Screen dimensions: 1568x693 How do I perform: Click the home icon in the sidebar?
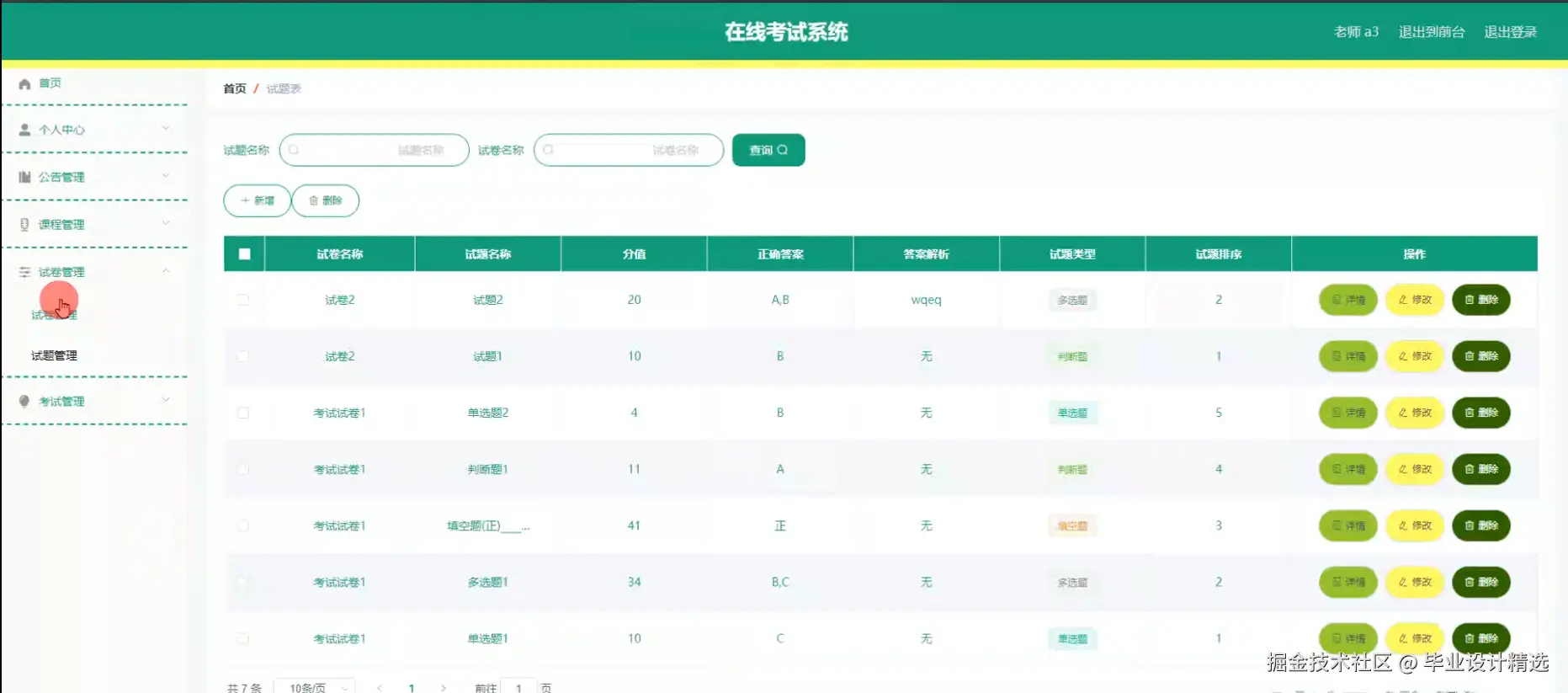(24, 83)
